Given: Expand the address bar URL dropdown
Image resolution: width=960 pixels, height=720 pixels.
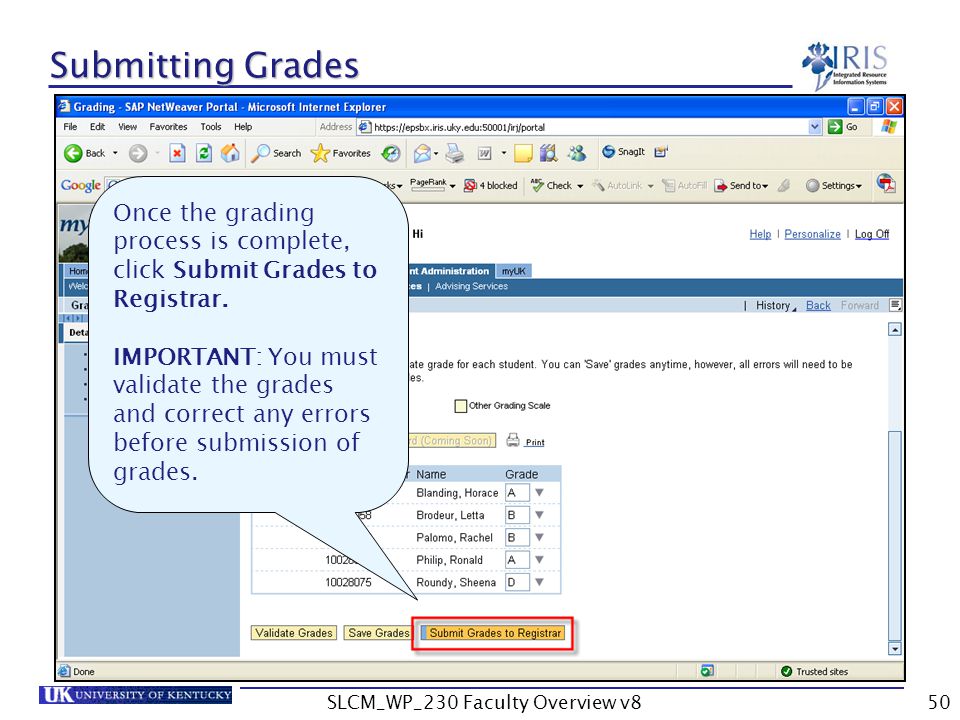Looking at the screenshot, I should tap(815, 127).
